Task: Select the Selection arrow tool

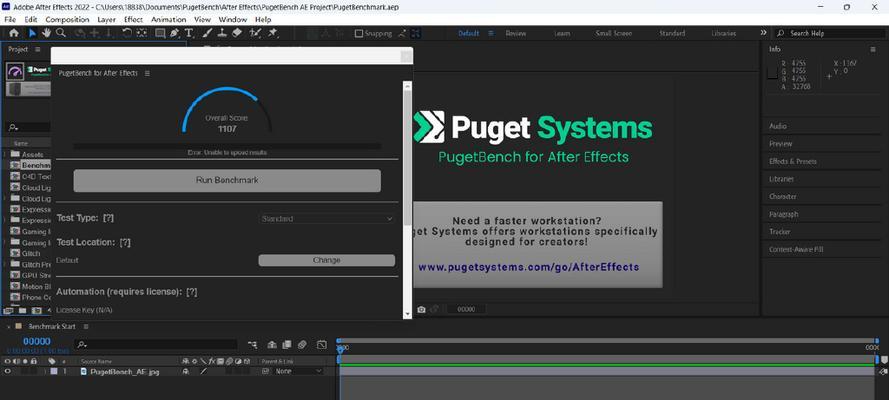Action: pyautogui.click(x=32, y=33)
